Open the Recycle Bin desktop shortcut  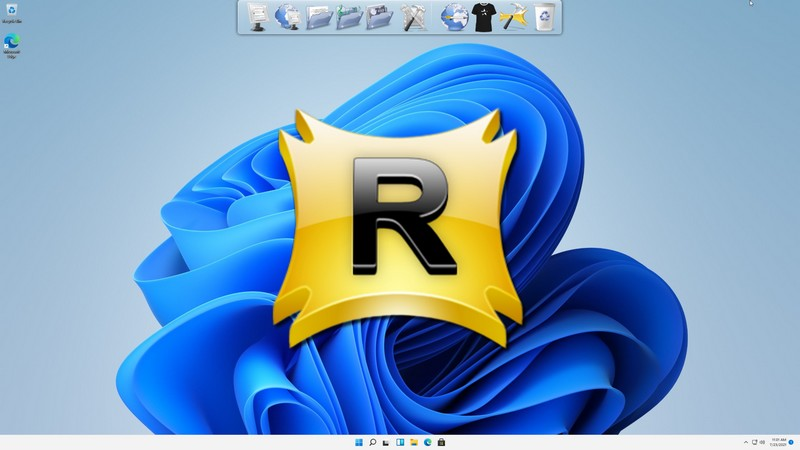click(x=12, y=12)
